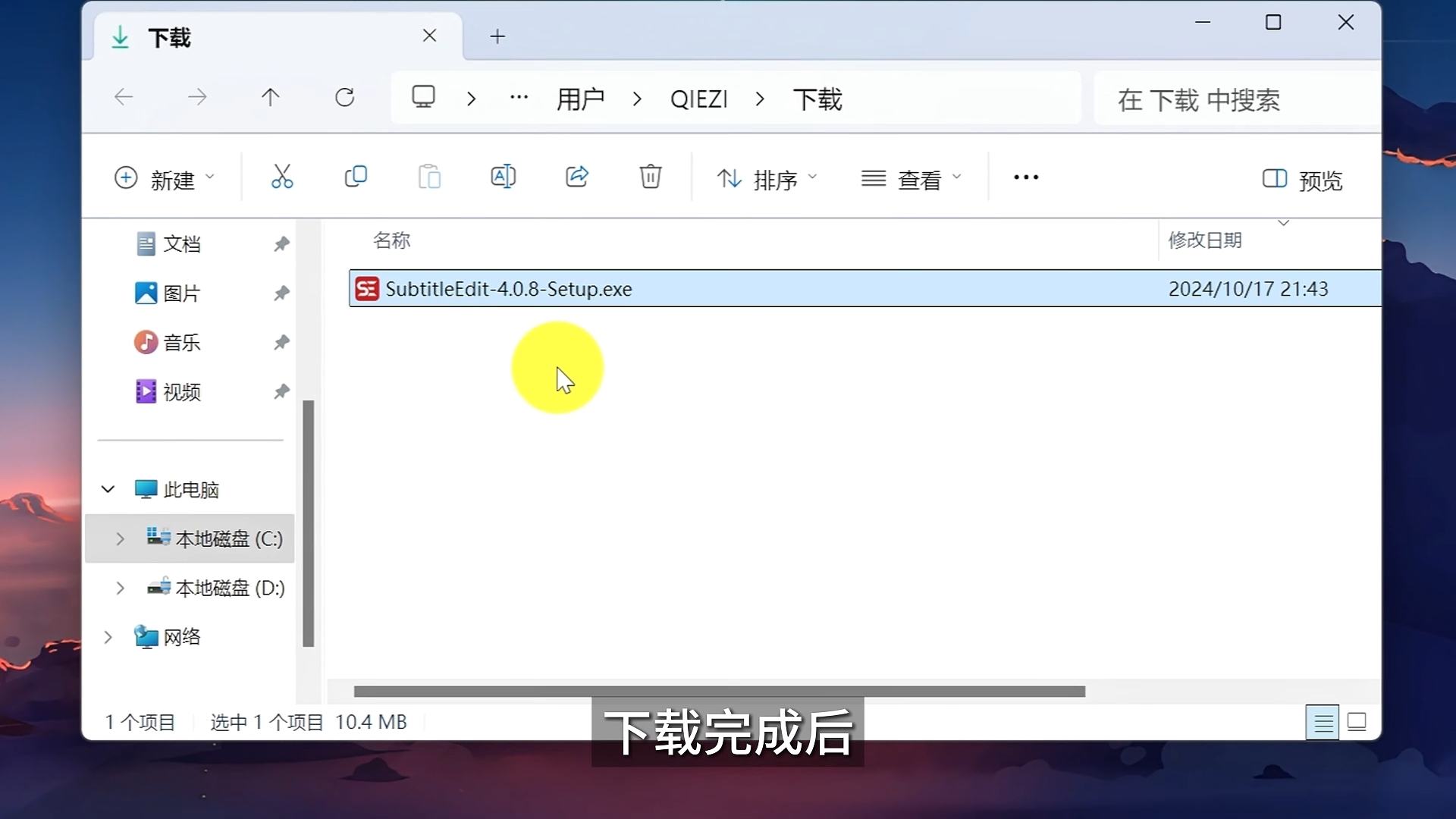This screenshot has width=1456, height=819.
Task: Click the Cut scissors icon
Action: [282, 177]
